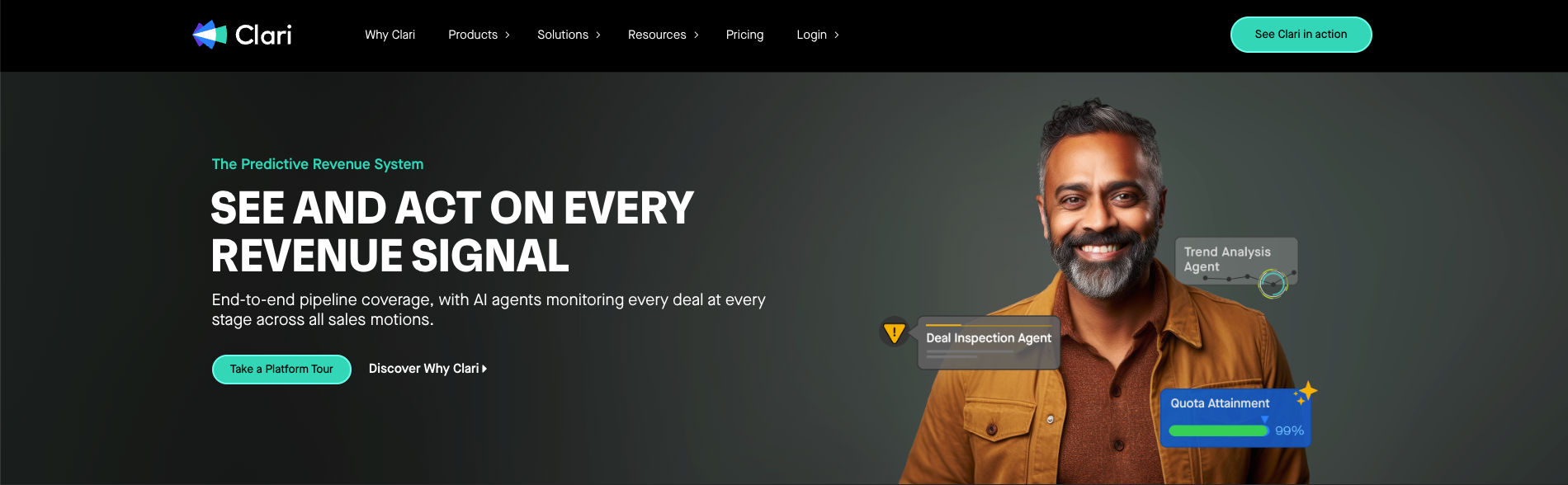Click the yellow warning shield icon
The height and width of the screenshot is (485, 1568).
coord(895,332)
